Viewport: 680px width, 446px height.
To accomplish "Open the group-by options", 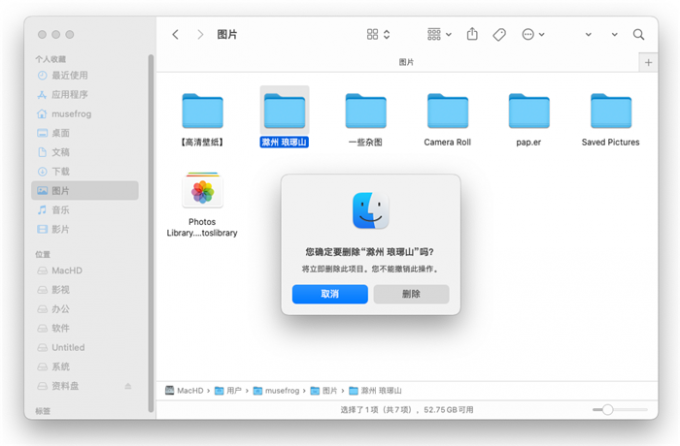I will coord(439,34).
